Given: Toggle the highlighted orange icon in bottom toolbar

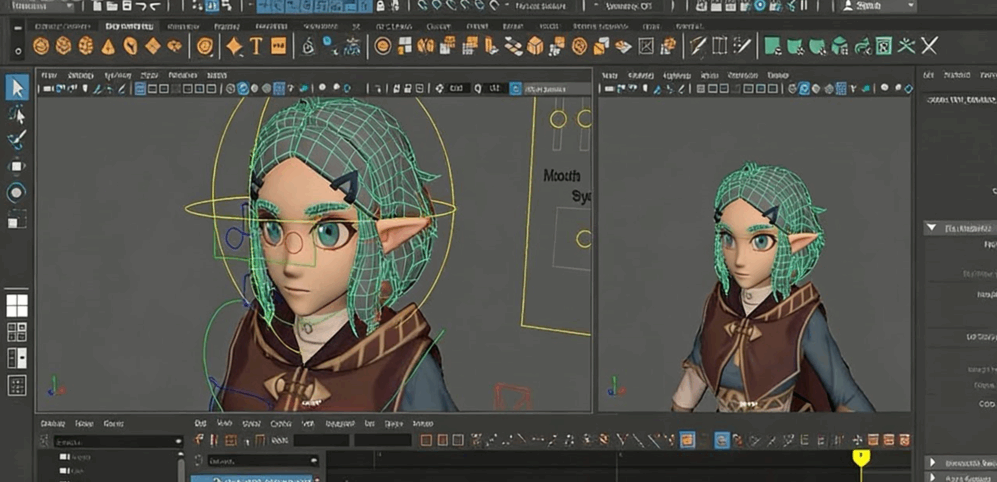Looking at the screenshot, I should 688,440.
